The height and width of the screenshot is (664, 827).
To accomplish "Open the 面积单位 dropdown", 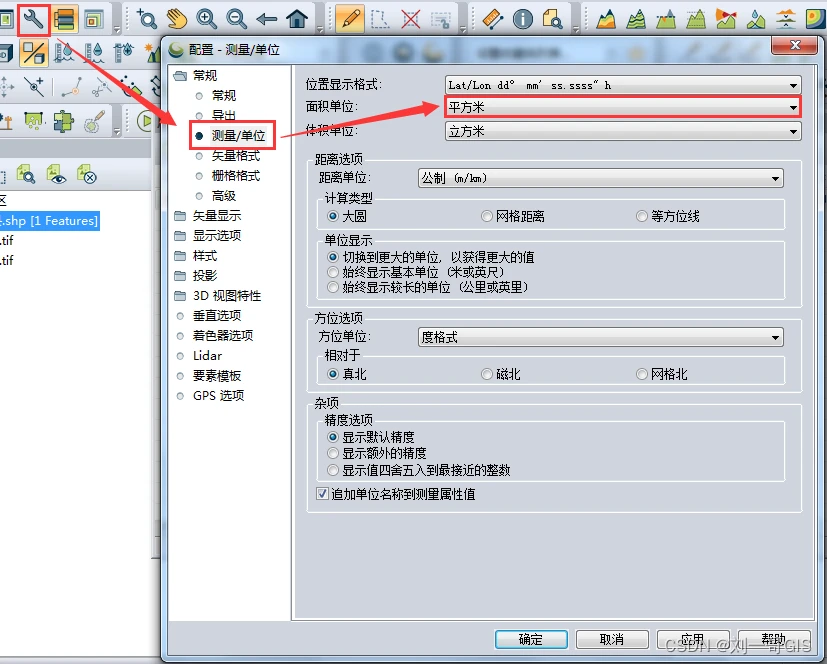I will [x=623, y=107].
